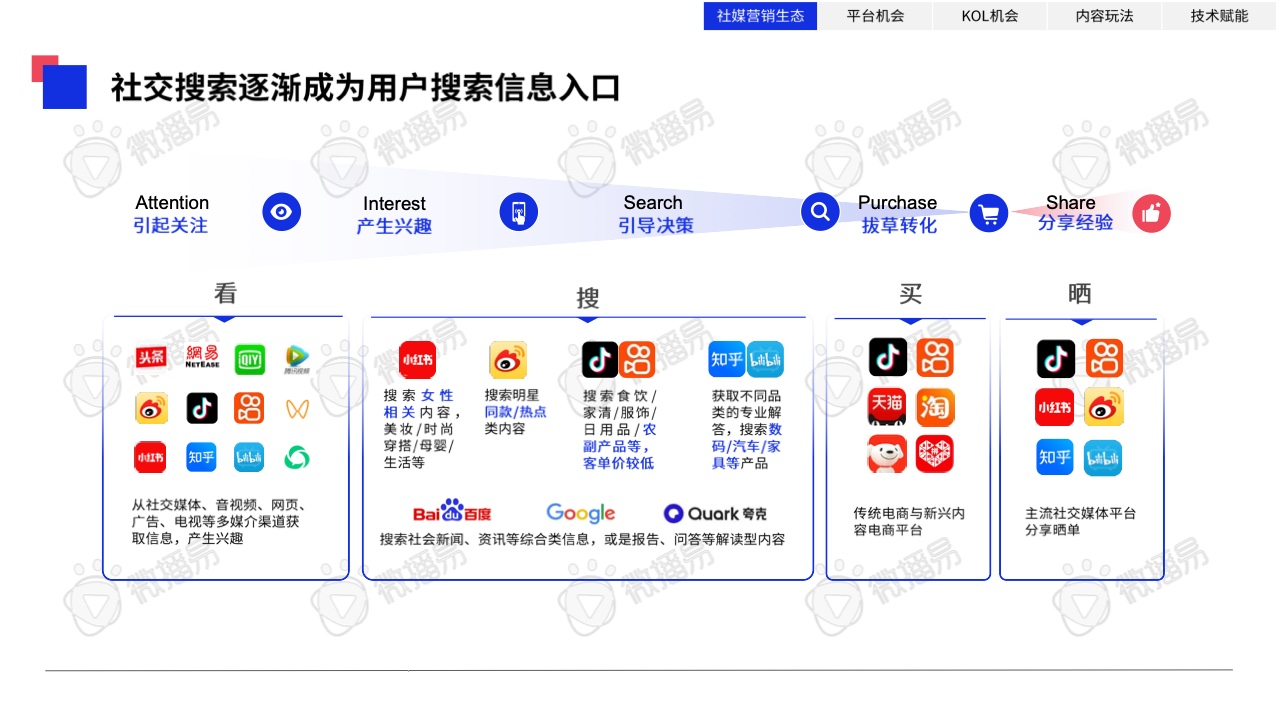This screenshot has height=720, width=1280.
Task: Click the Baidu 百度 logo
Action: click(x=452, y=511)
